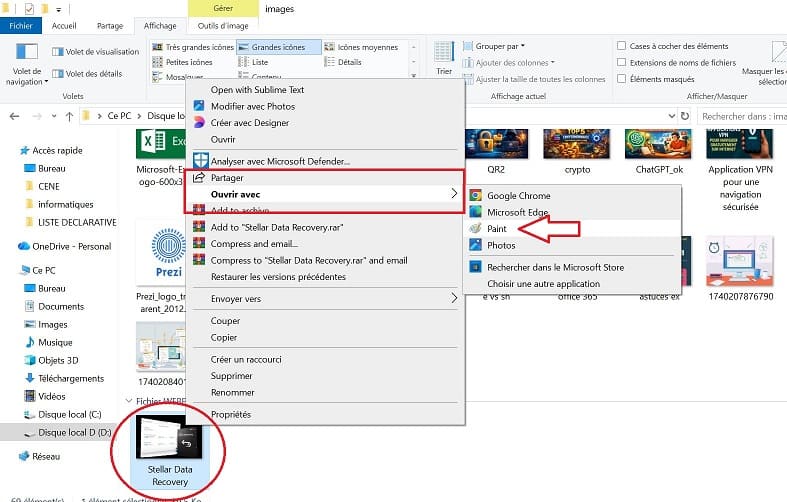Select Disque local (C:) in sidebar

(63, 415)
